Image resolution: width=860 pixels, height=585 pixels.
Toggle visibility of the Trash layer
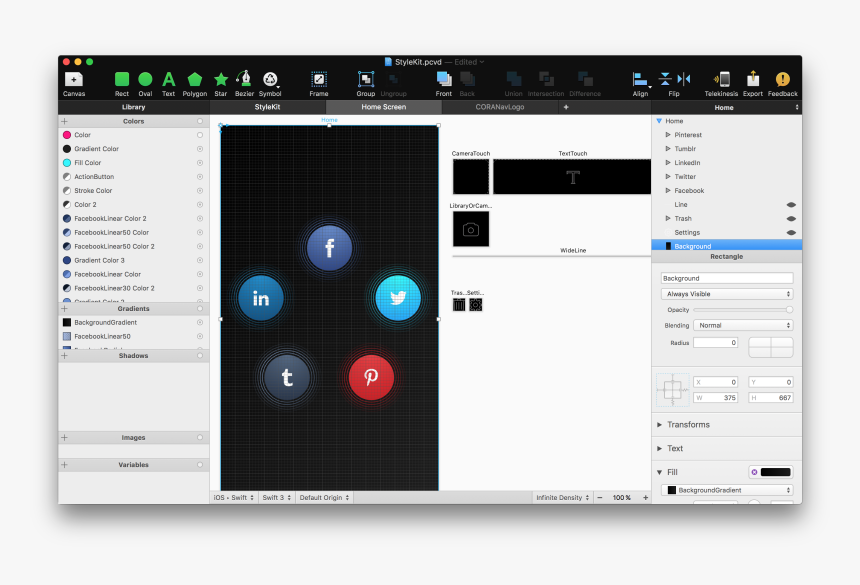click(x=791, y=218)
